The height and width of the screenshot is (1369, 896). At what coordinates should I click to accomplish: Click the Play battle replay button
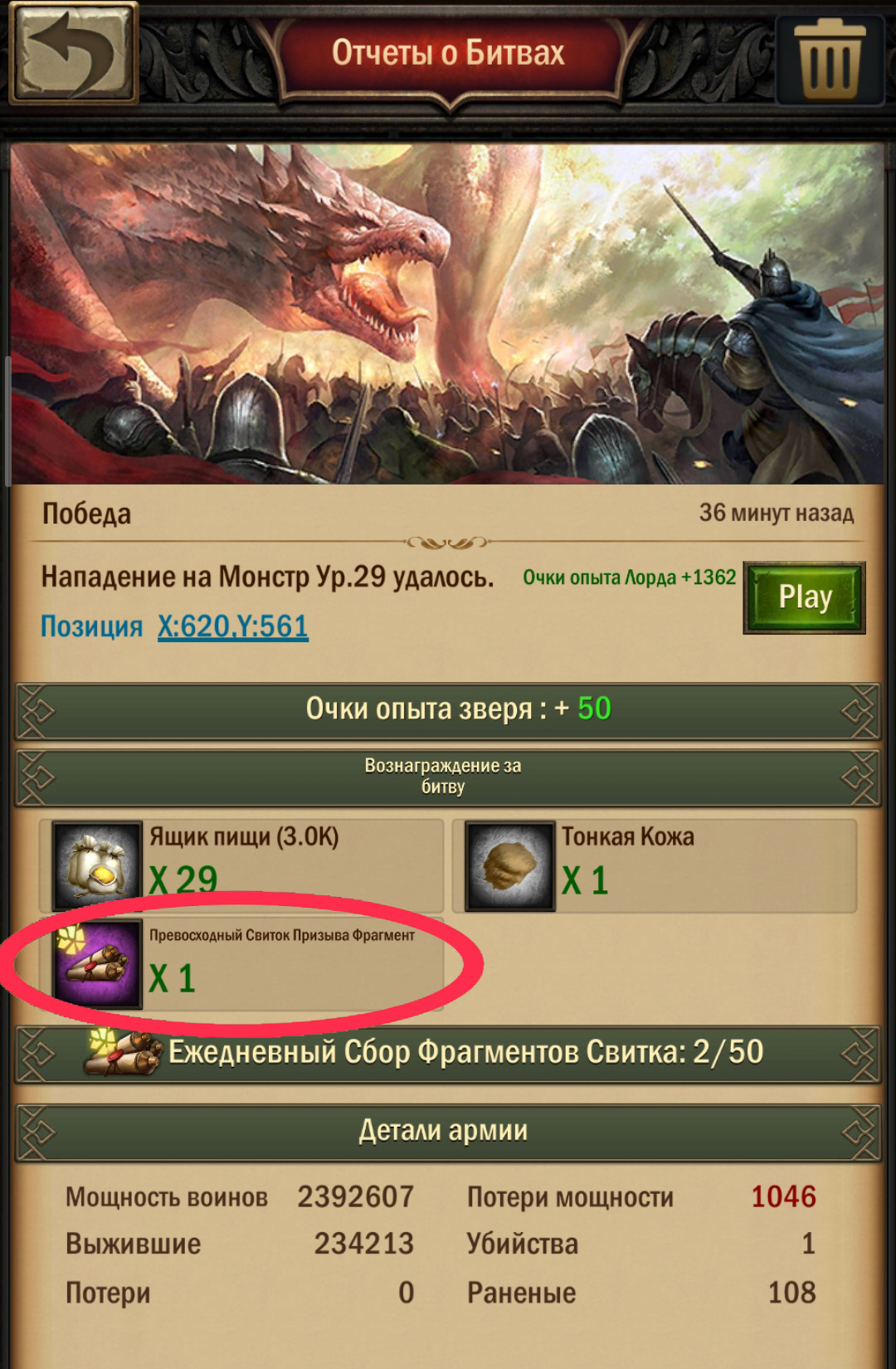[x=805, y=597]
